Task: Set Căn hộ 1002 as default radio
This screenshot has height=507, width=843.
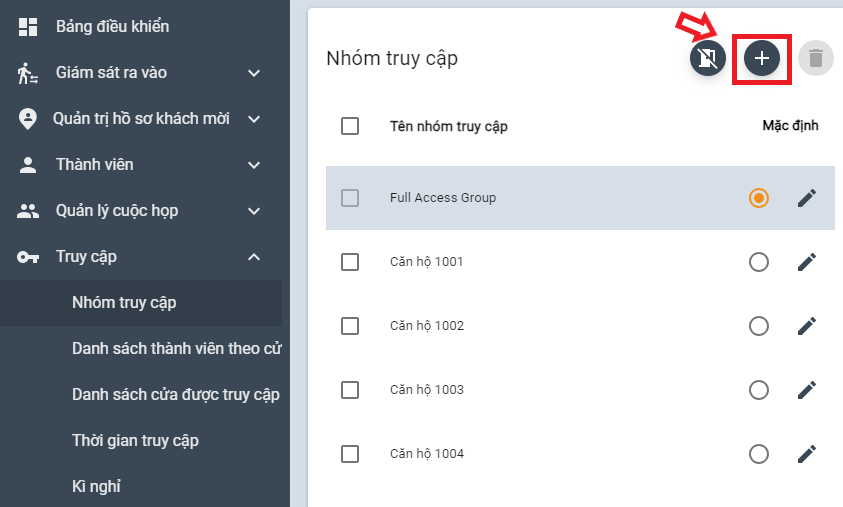Action: coord(759,326)
